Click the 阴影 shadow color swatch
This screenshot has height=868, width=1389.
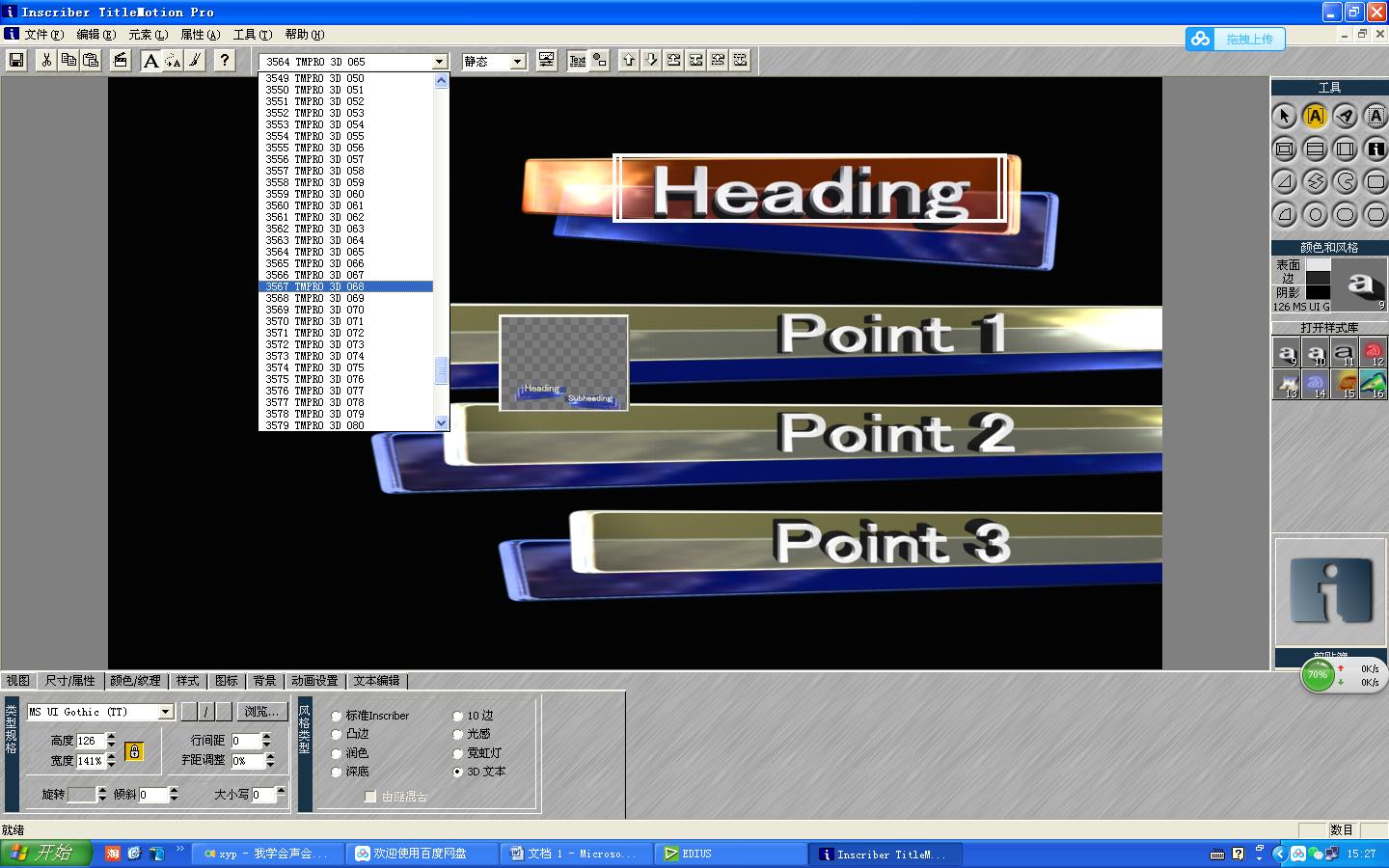(x=1318, y=292)
